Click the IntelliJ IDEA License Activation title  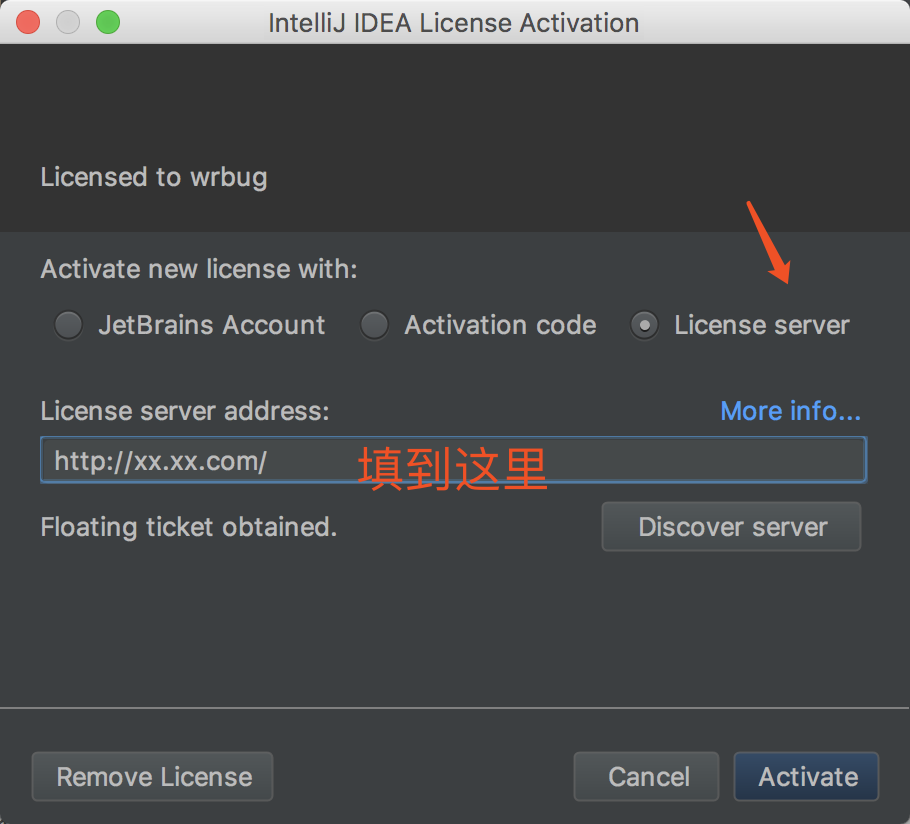454,23
